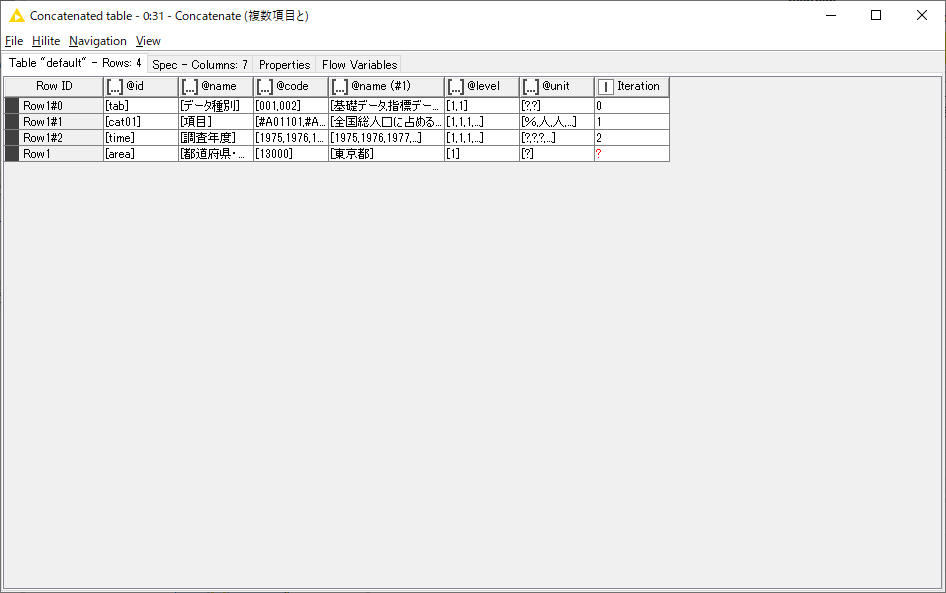Click the collection icon of @name (#1) column
The width and height of the screenshot is (946, 593).
[340, 87]
